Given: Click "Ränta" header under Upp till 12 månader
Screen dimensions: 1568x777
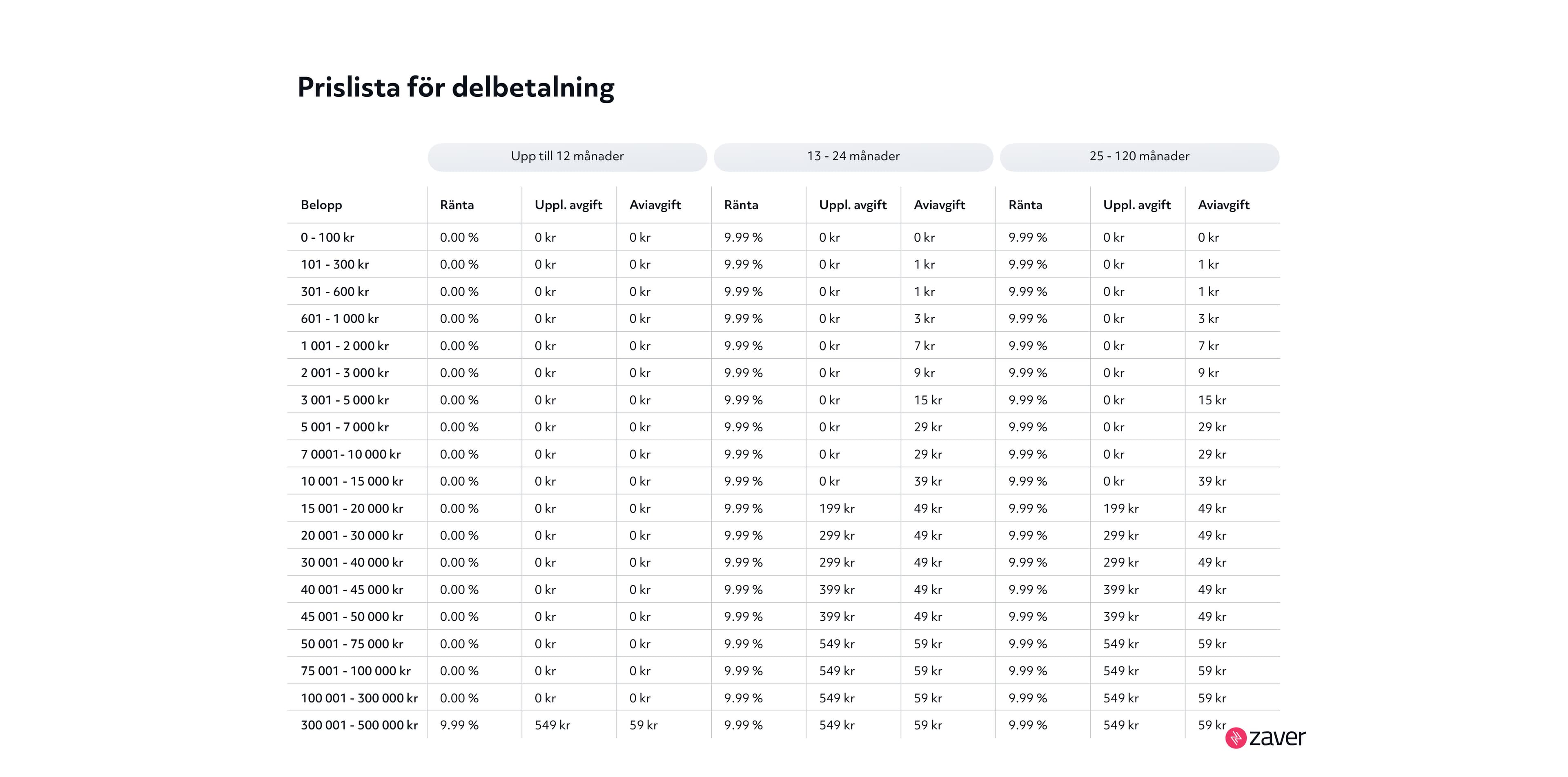Looking at the screenshot, I should coord(457,205).
